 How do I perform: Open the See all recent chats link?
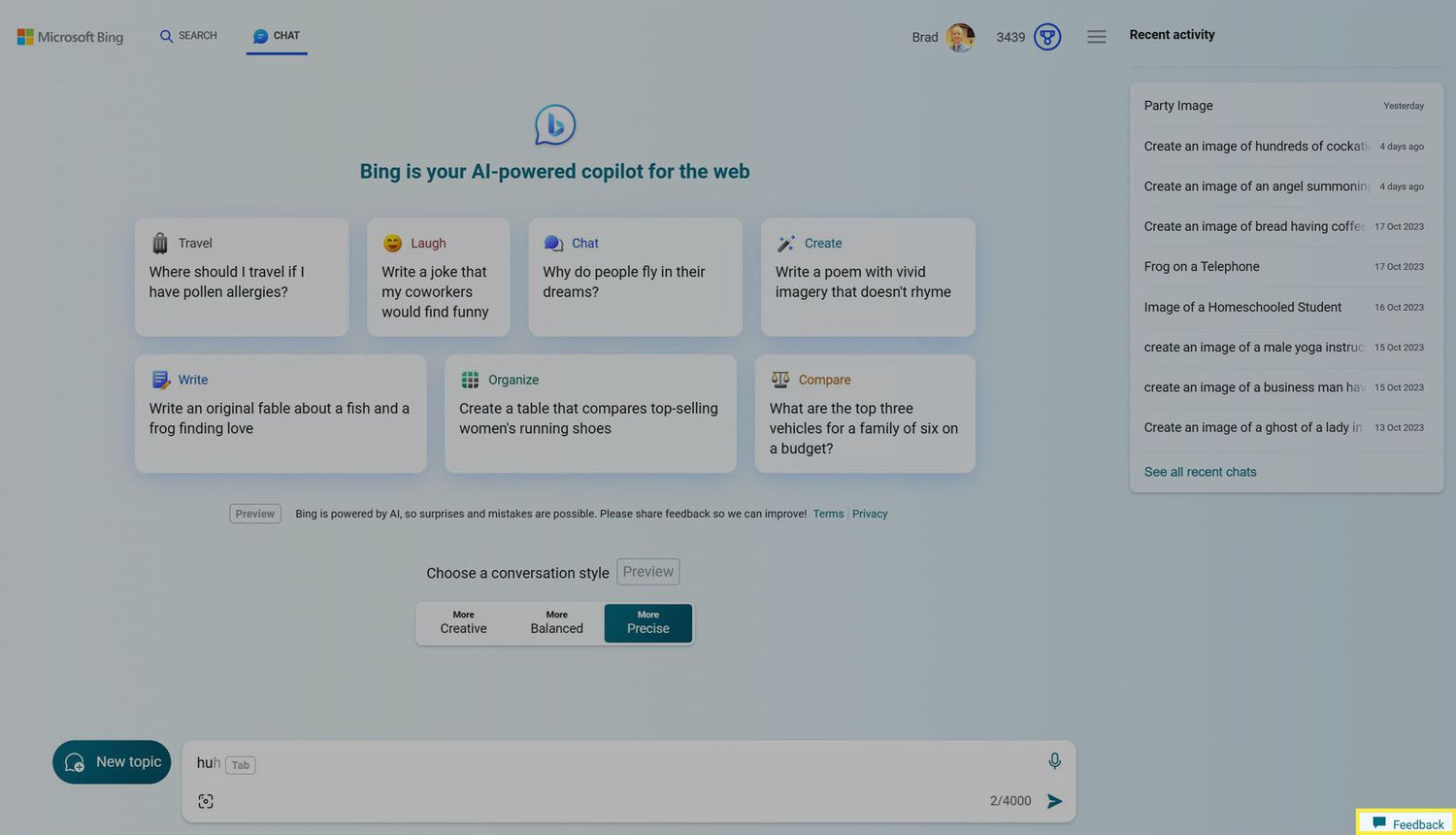point(1200,472)
